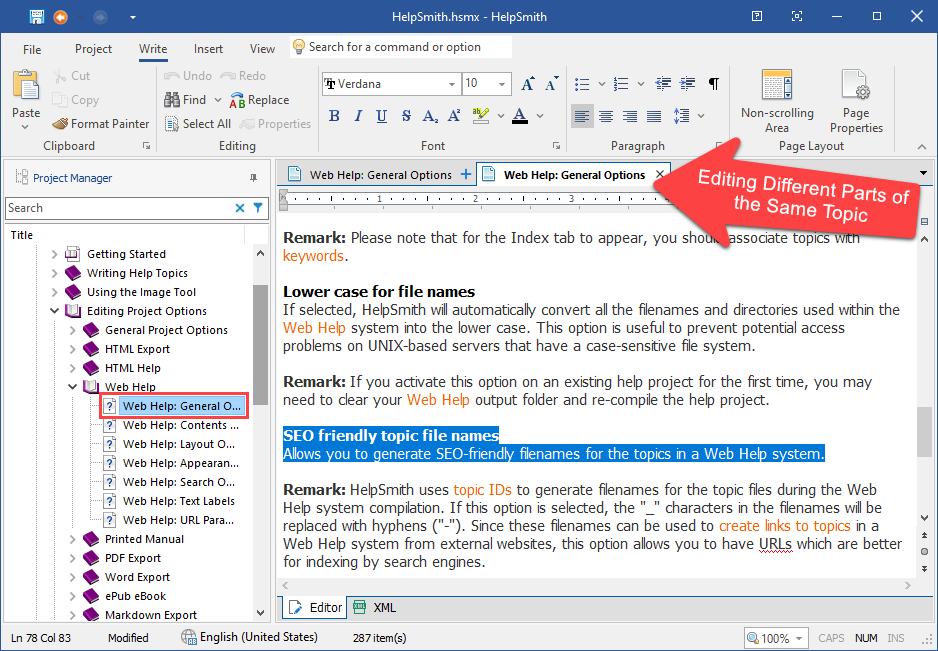Open the font color dropdown arrow
Viewport: 938px width, 651px height.
coord(540,116)
